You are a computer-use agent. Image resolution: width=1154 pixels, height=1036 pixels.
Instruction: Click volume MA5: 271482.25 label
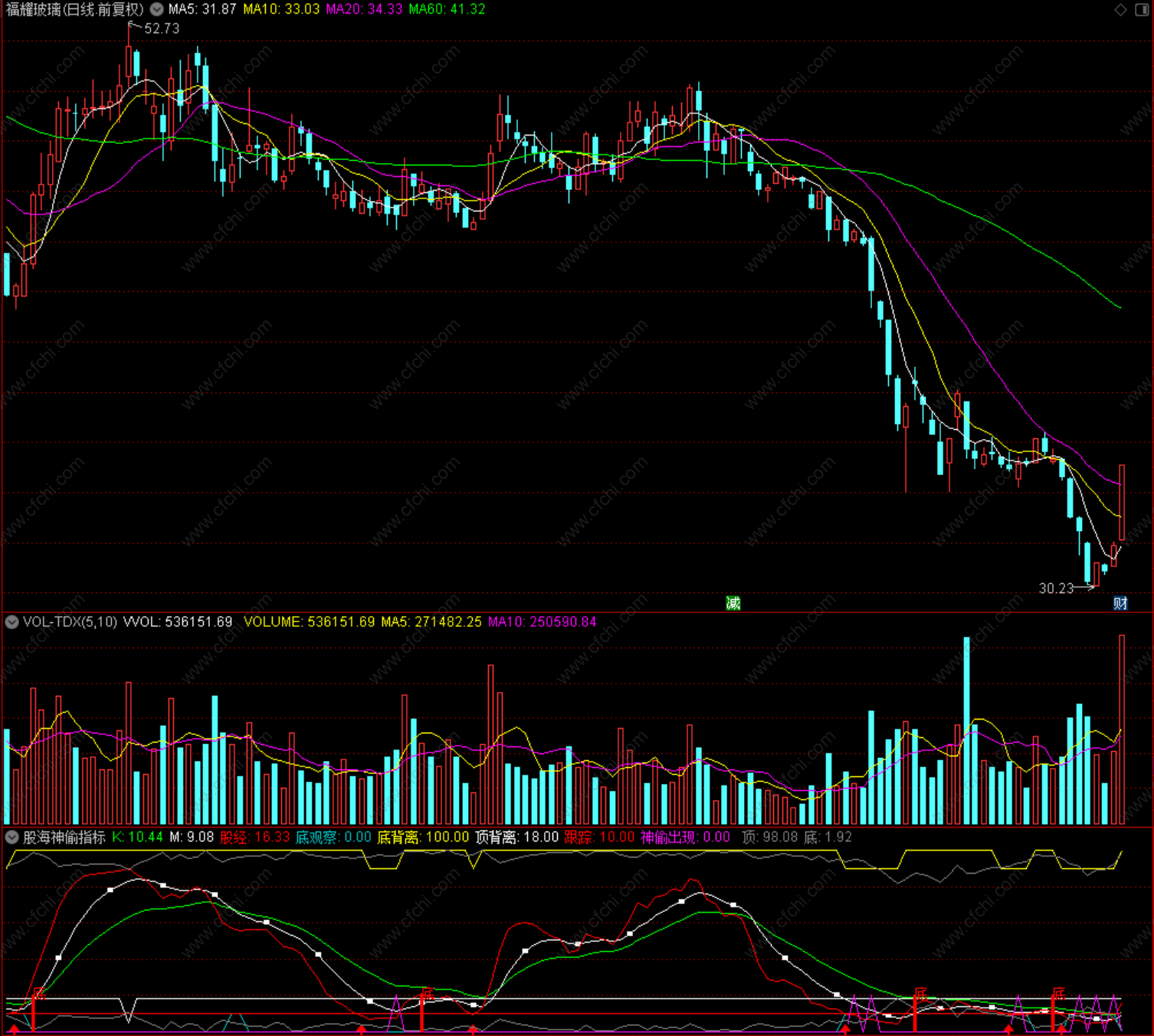(x=431, y=622)
